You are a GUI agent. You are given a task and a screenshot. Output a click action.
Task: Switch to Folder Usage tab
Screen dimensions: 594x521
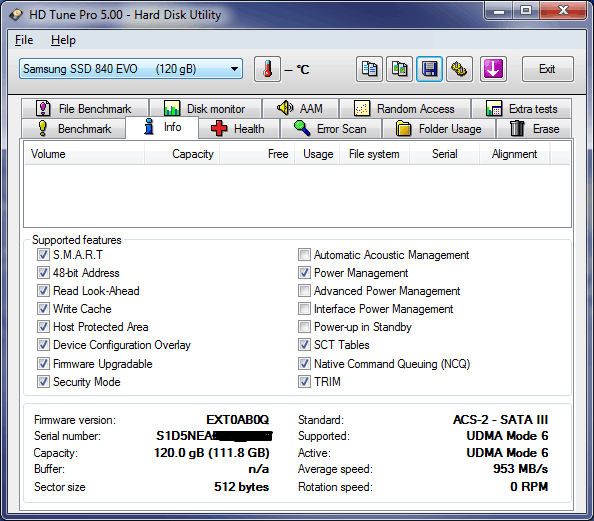click(x=439, y=129)
